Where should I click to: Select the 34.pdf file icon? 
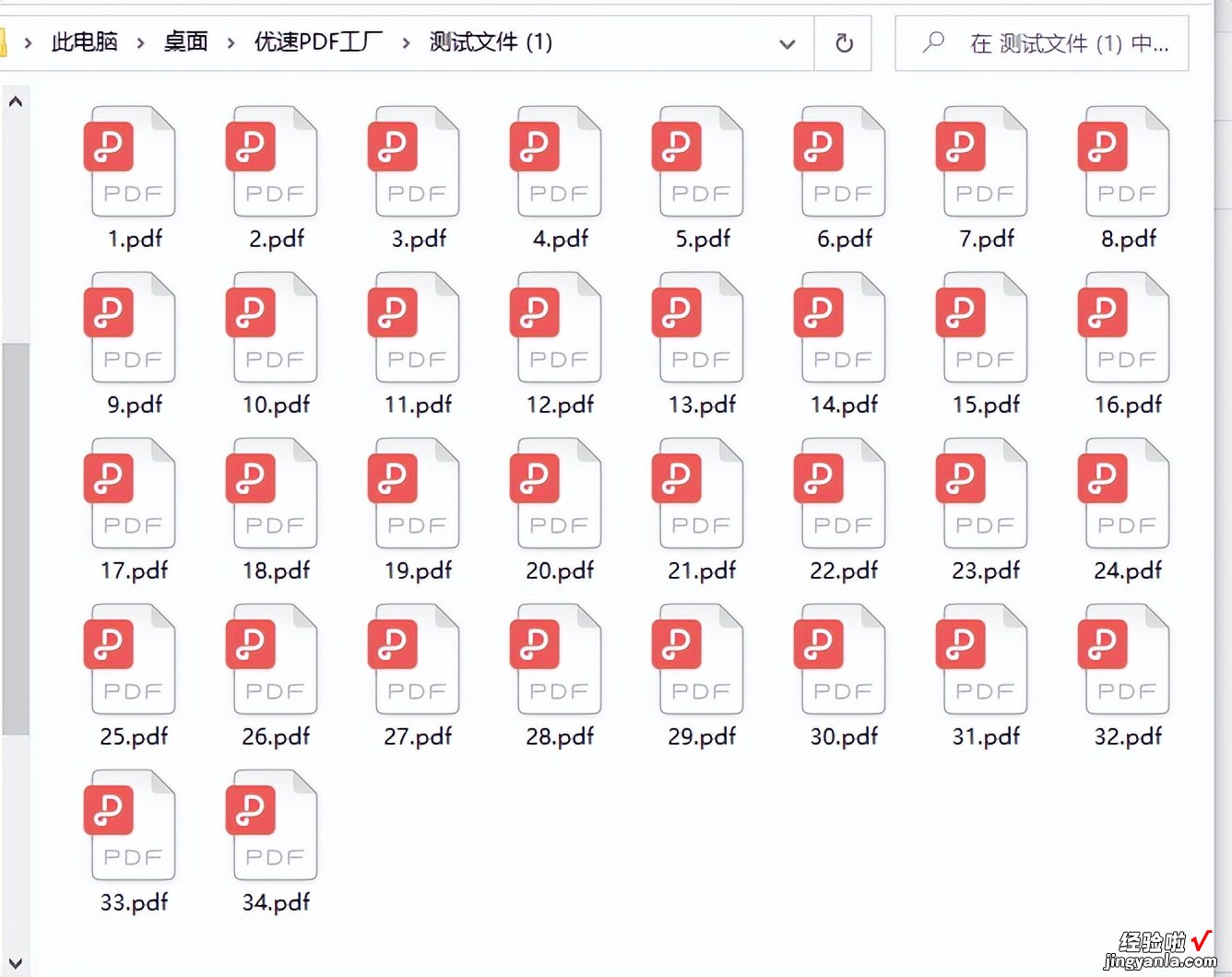[272, 825]
